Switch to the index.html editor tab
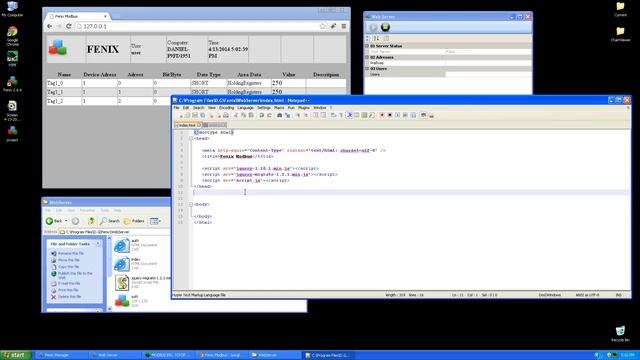Viewport: 640px width, 360px height. 187,125
